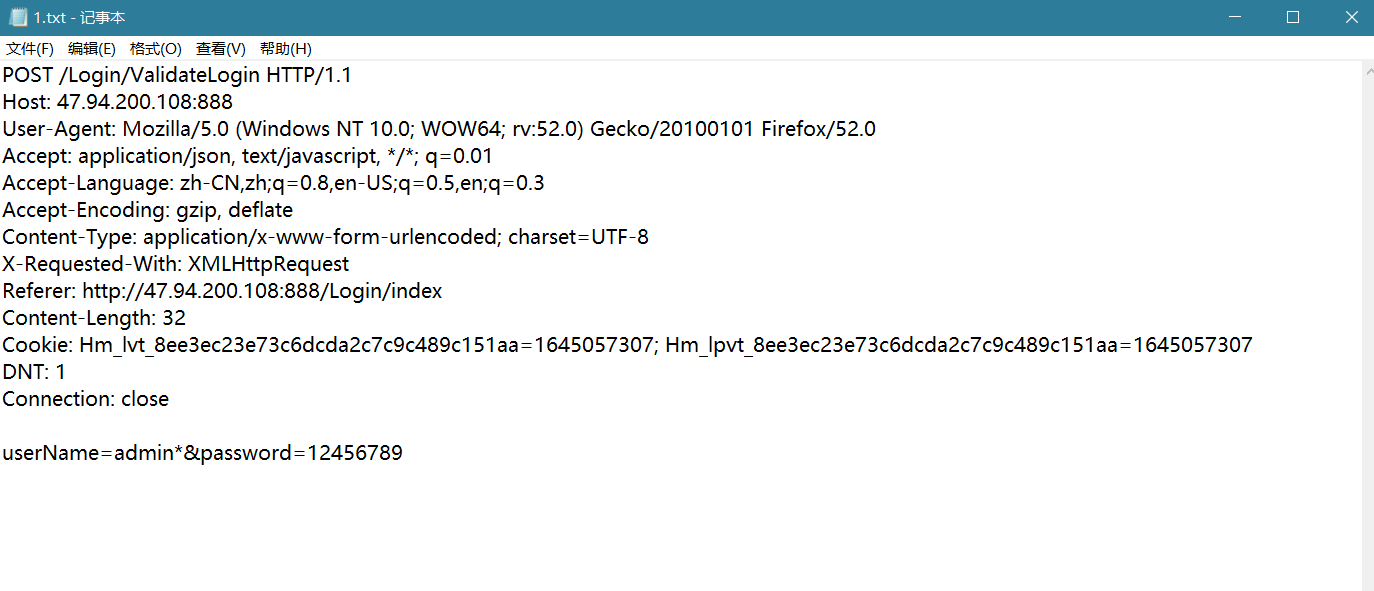Place cursor on the Connection: close line
This screenshot has width=1374, height=591.
(x=85, y=399)
